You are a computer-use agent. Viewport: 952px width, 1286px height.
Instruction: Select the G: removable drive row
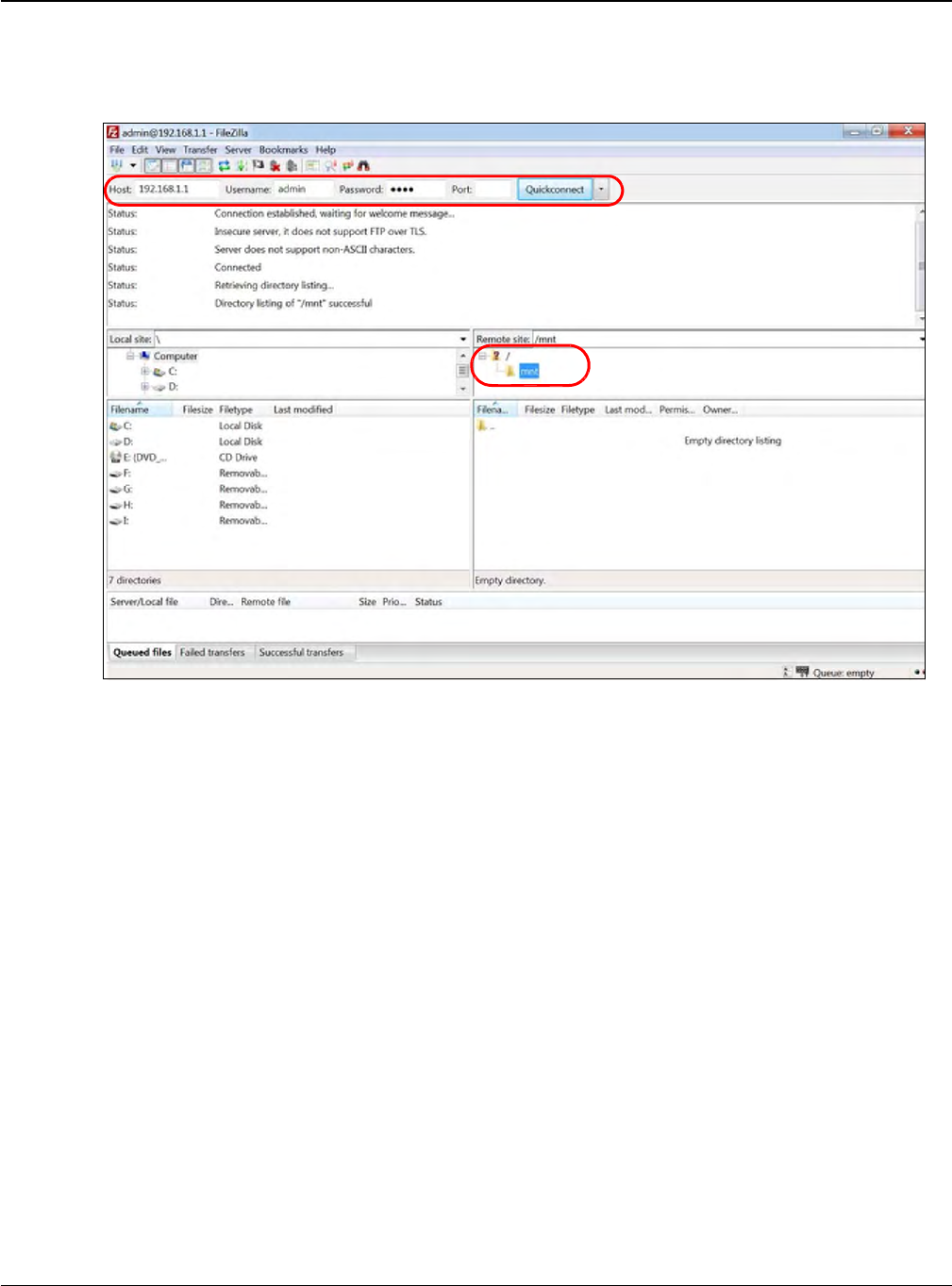(288, 489)
